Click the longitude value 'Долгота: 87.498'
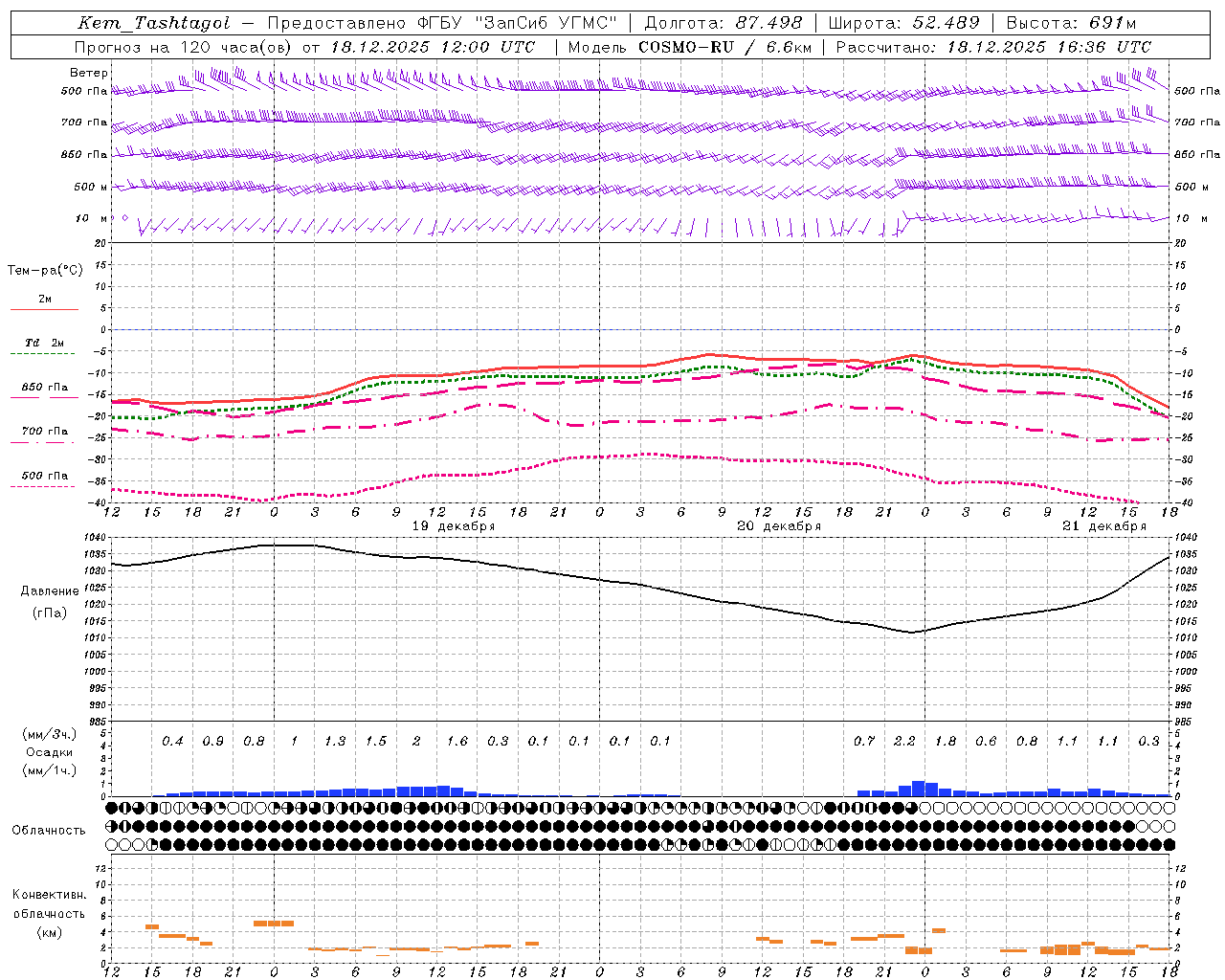 [724, 24]
